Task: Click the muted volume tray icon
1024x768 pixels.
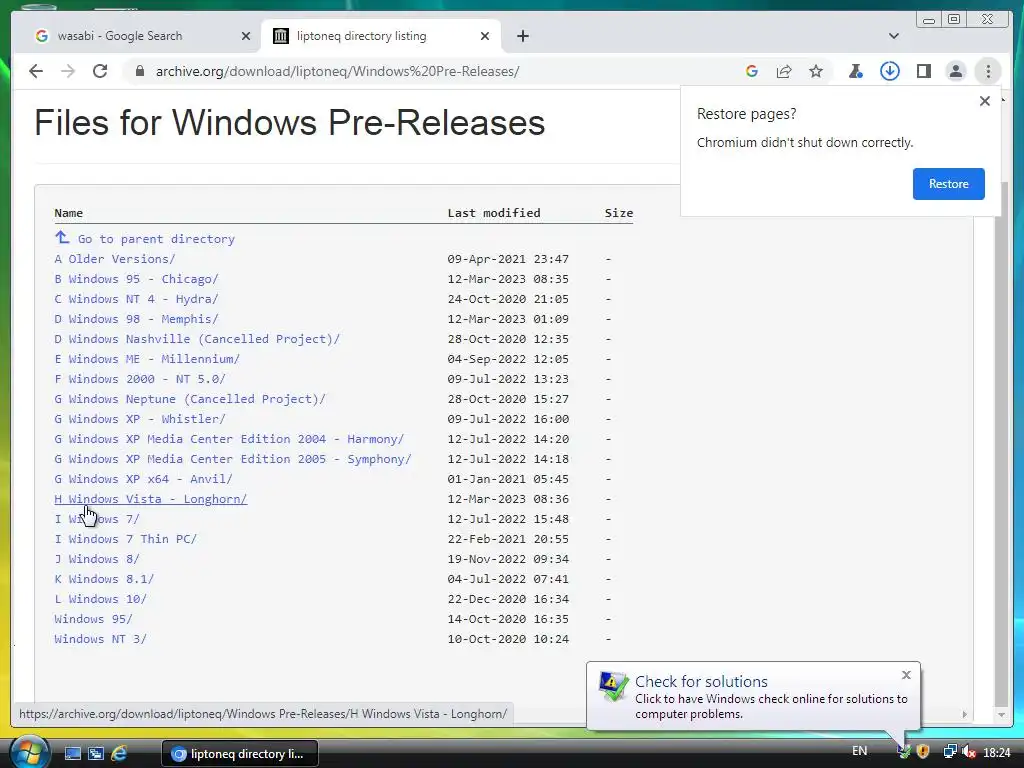Action: pos(969,752)
